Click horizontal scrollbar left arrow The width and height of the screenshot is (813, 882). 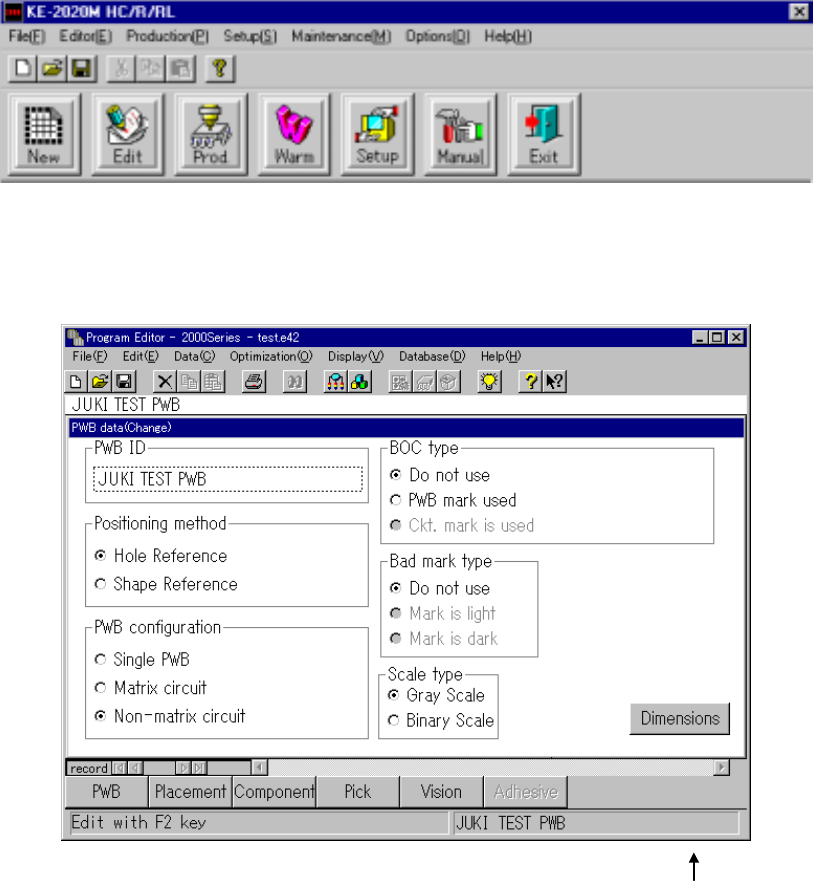(259, 767)
